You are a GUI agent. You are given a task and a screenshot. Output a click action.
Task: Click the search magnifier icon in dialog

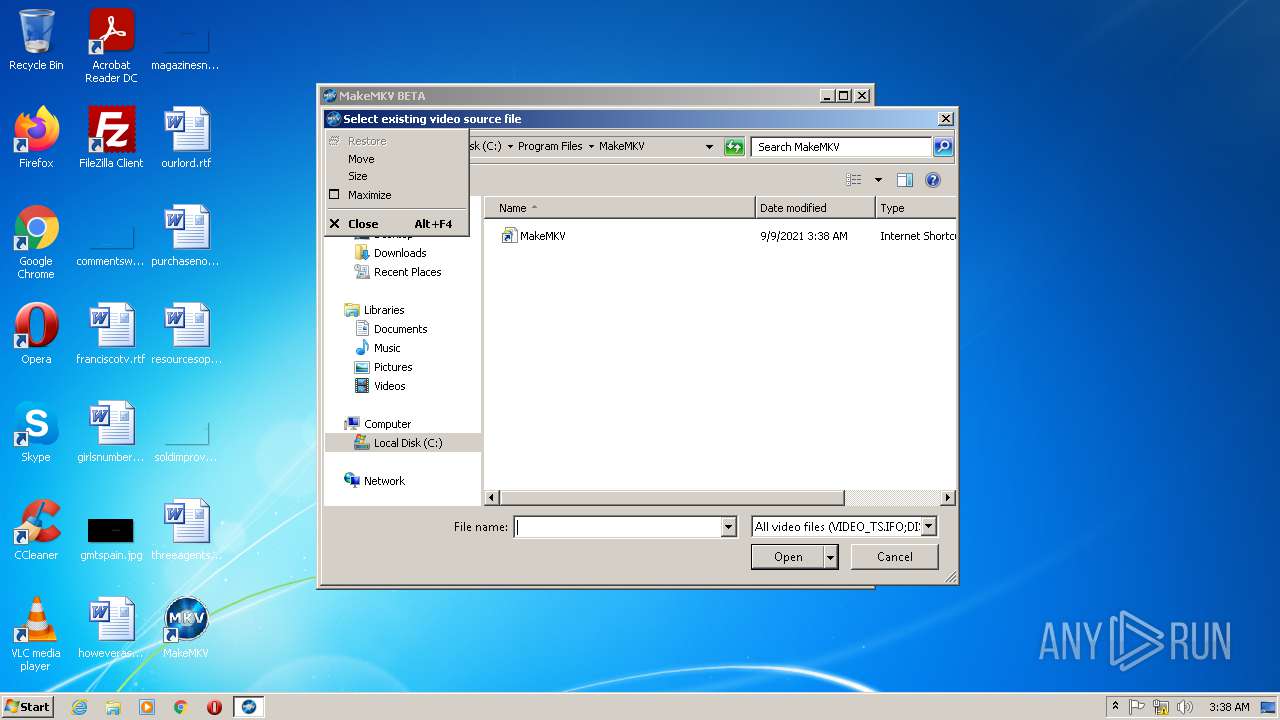[942, 147]
